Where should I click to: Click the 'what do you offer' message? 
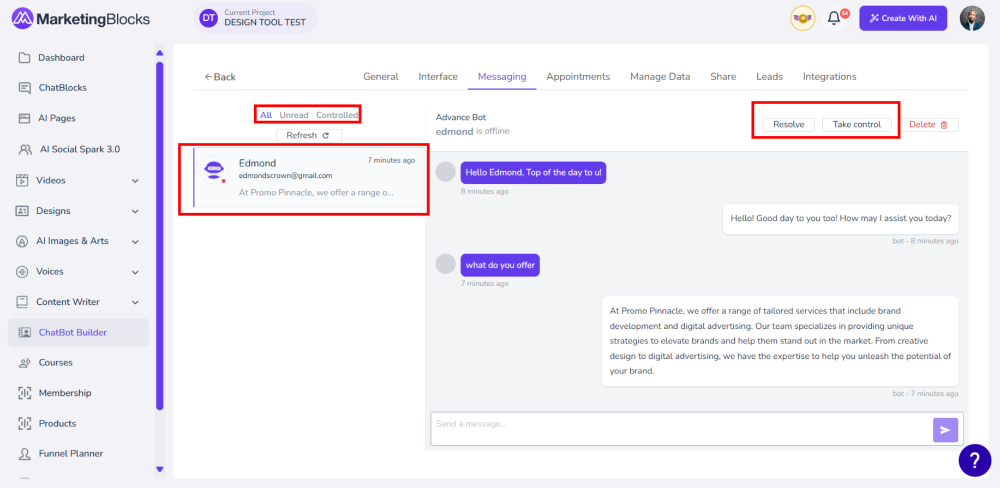tap(500, 265)
